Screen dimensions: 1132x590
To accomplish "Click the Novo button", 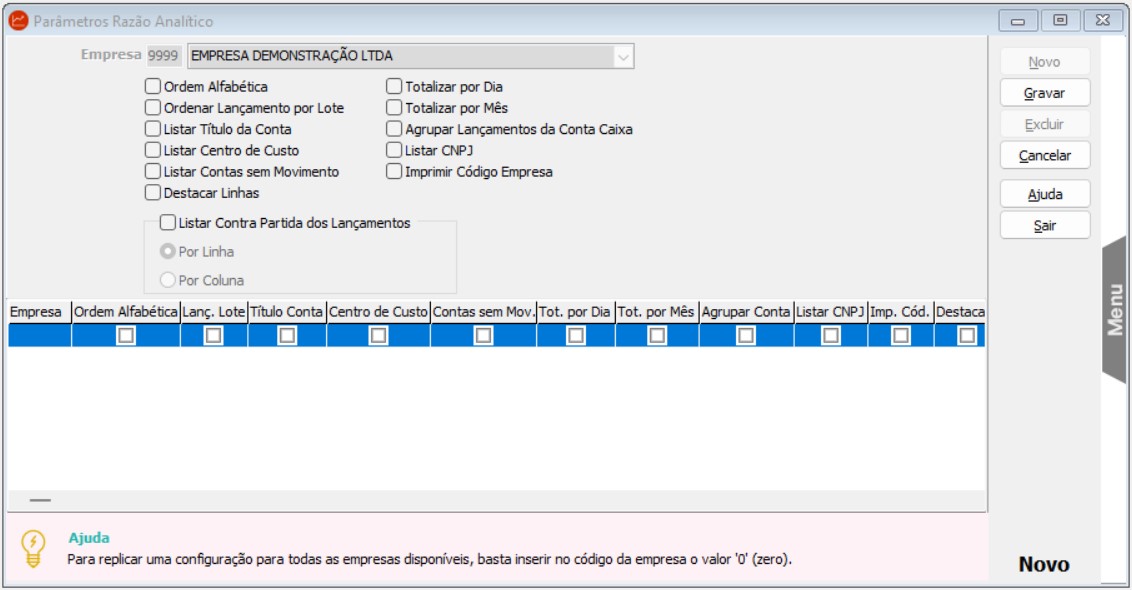I will point(1045,62).
